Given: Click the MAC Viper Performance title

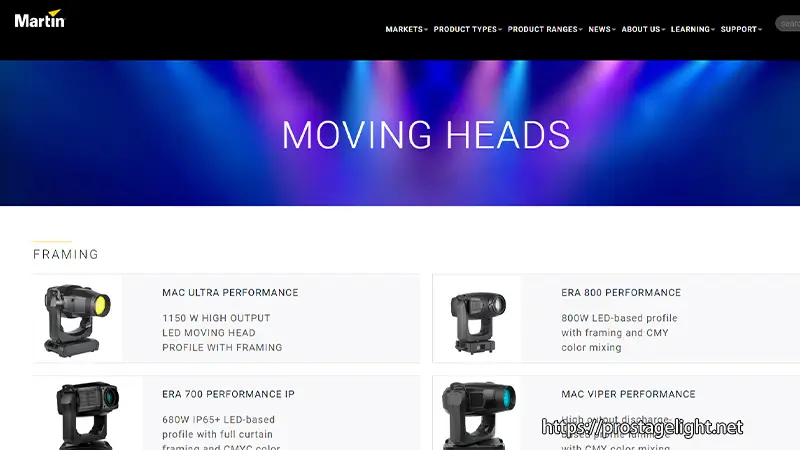Looking at the screenshot, I should [628, 394].
